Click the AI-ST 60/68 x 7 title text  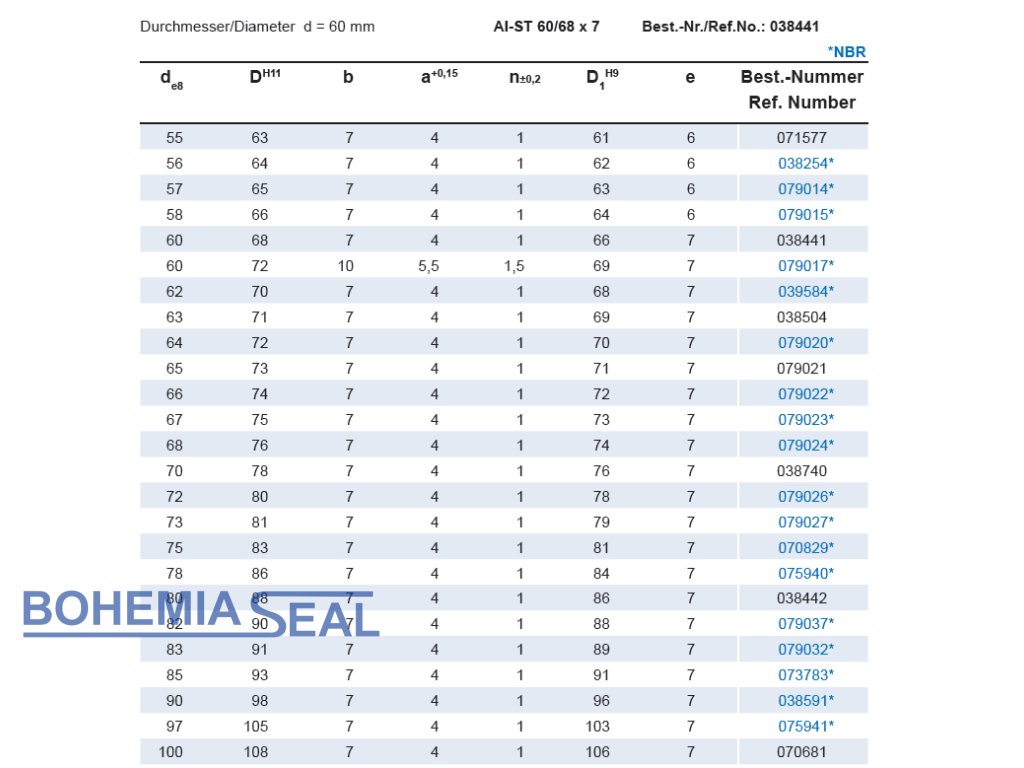point(546,26)
